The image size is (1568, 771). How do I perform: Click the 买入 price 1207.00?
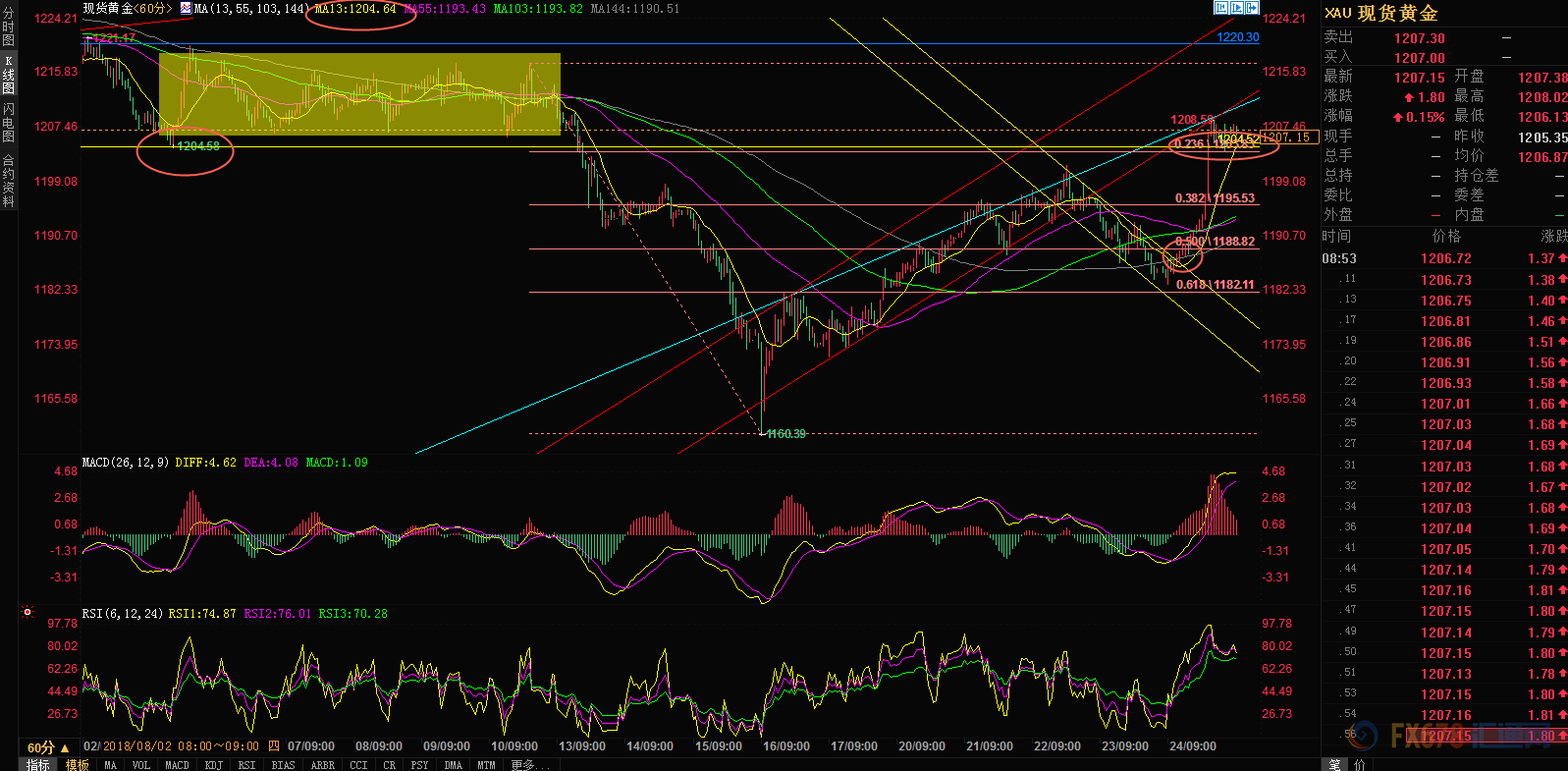[x=1420, y=58]
